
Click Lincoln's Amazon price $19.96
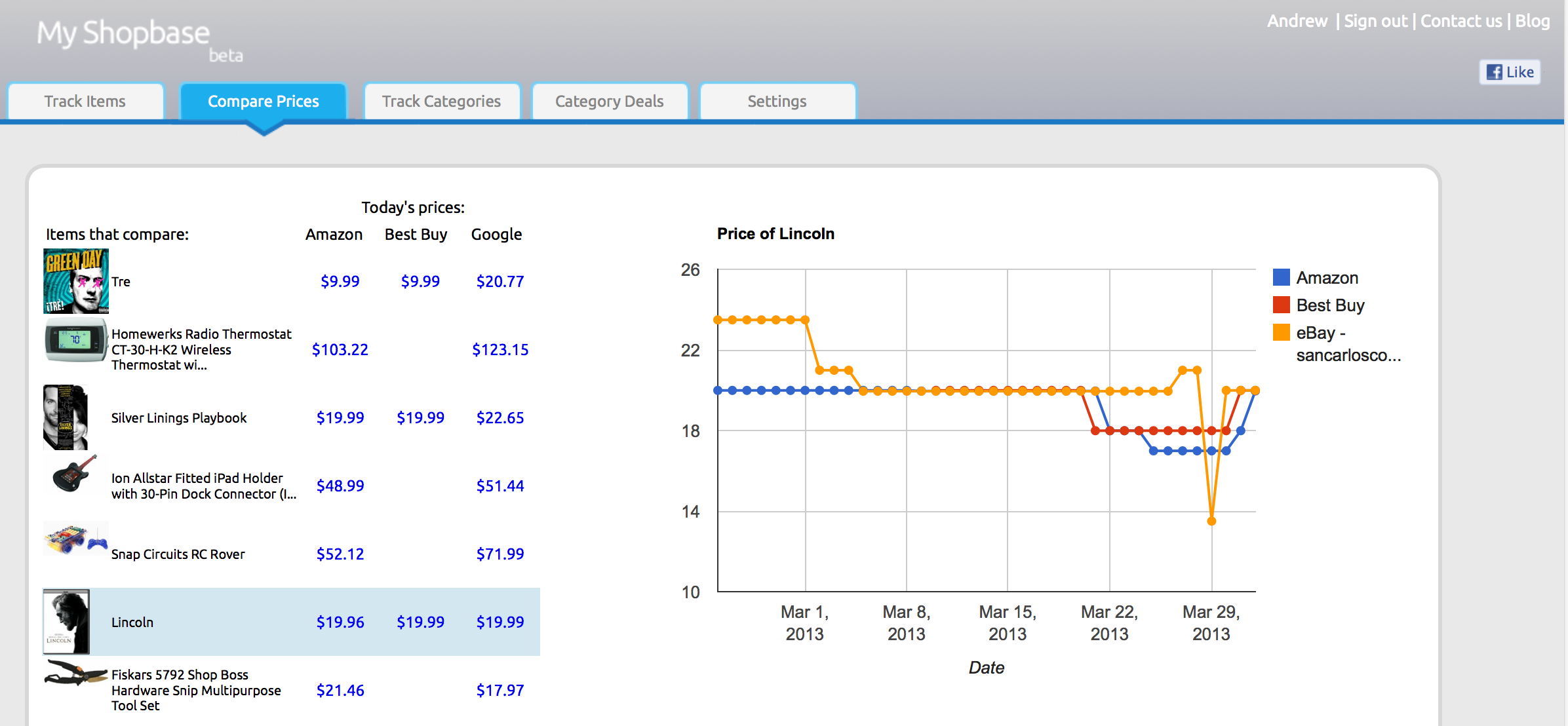(x=340, y=622)
